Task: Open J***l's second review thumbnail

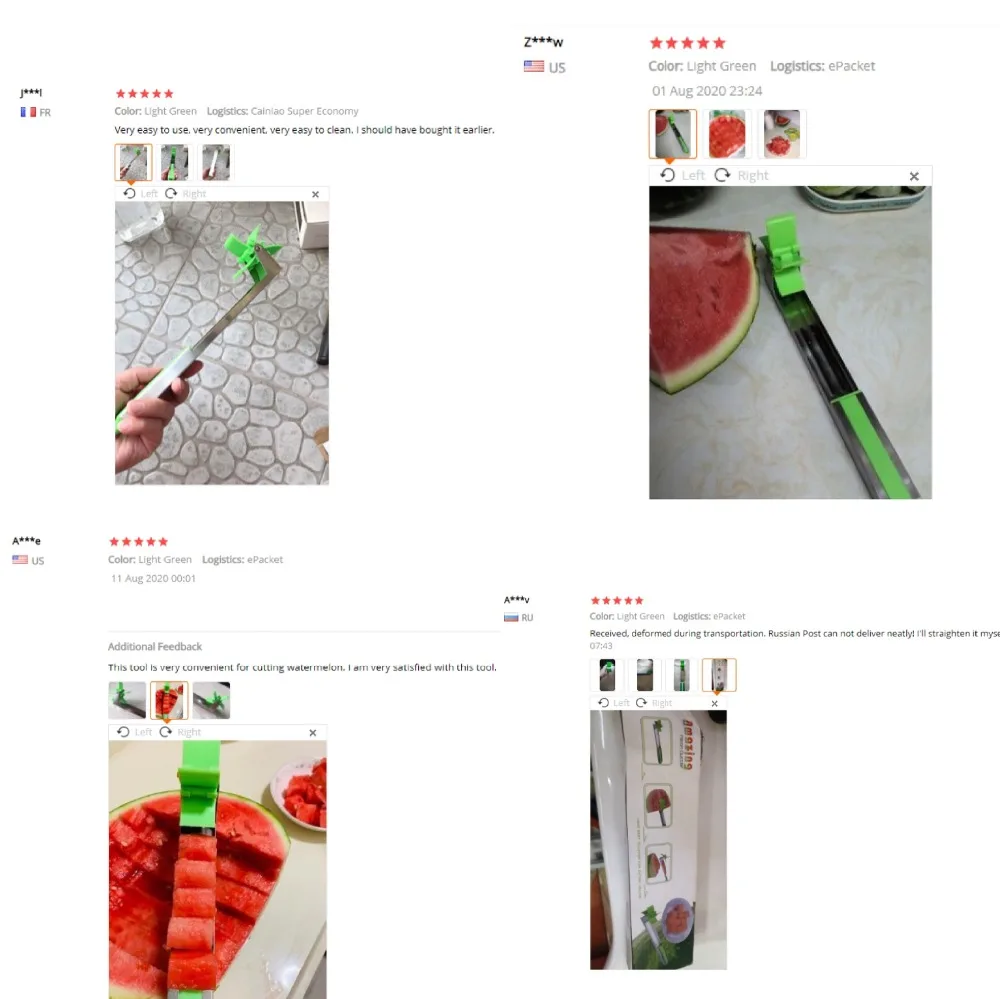Action: tap(175, 162)
